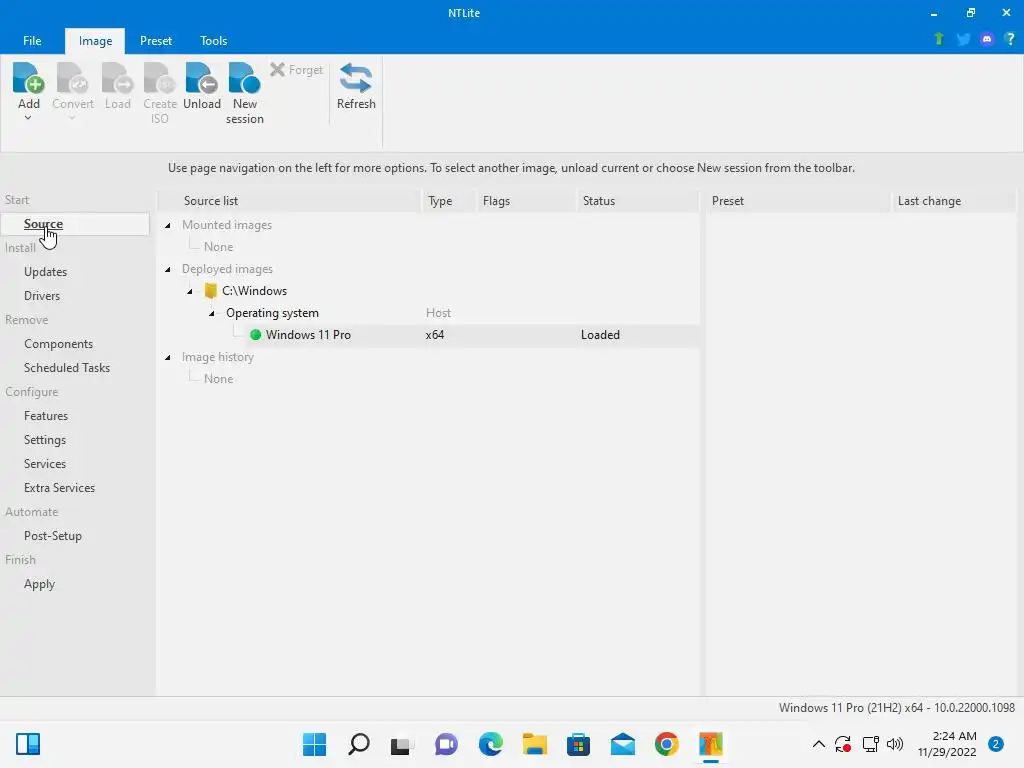The height and width of the screenshot is (768, 1024).
Task: Open the Components page
Action: (58, 344)
